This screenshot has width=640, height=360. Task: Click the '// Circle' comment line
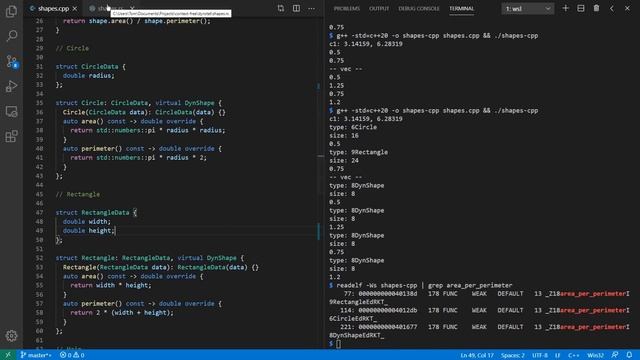point(72,48)
